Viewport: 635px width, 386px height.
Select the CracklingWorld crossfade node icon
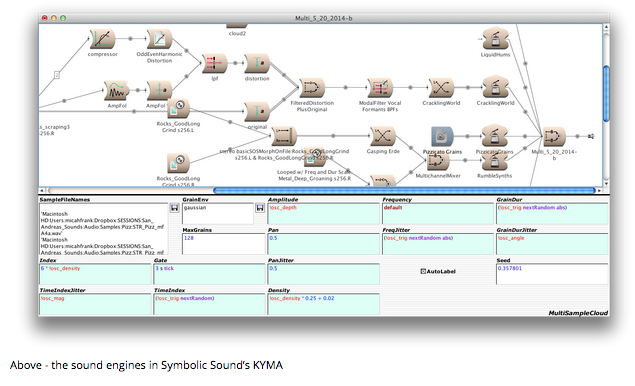click(x=441, y=88)
